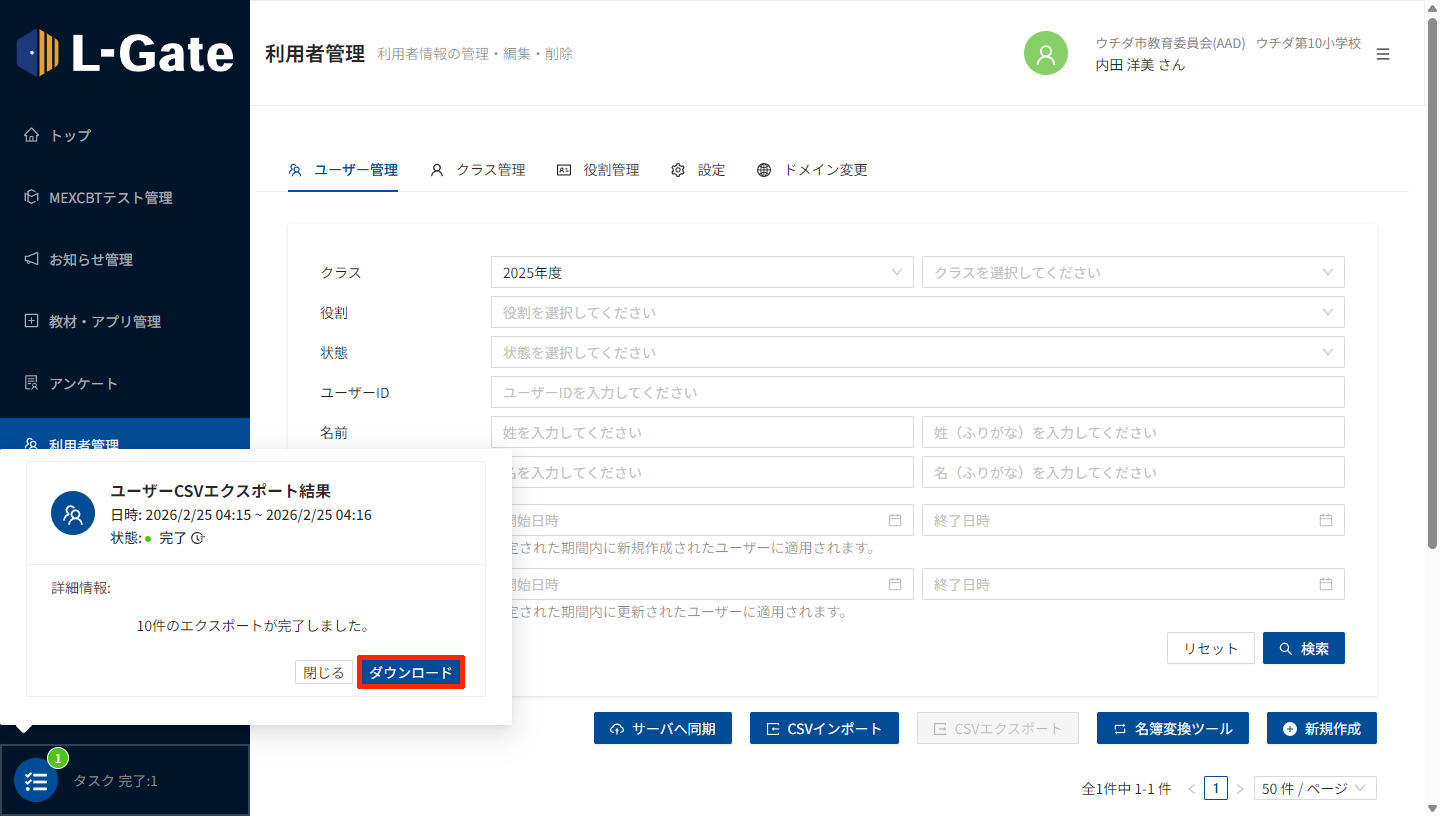Screen dimensions: 1440x816
Task: Click the clock icon next to 完了 status
Action: 198,538
